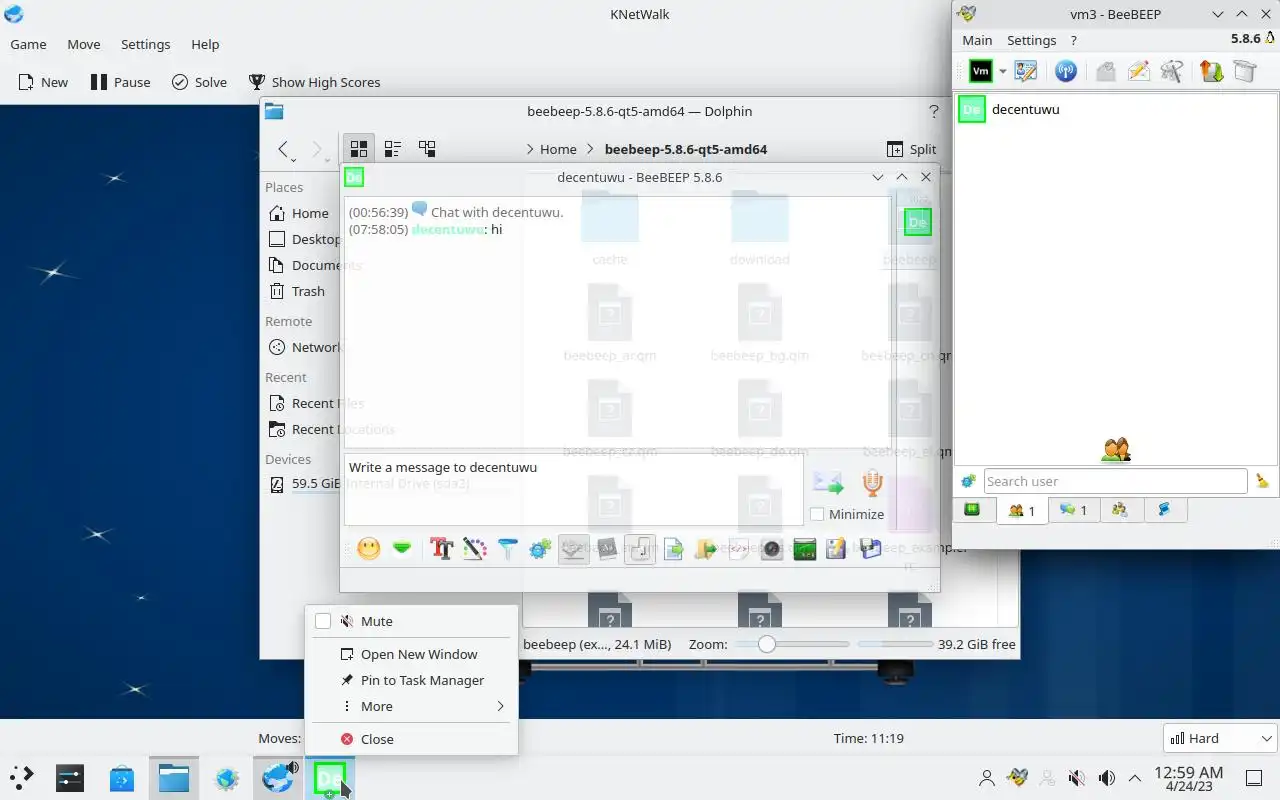Click the send file icon in chat toolbar
The width and height of the screenshot is (1280, 800).
[x=674, y=549]
